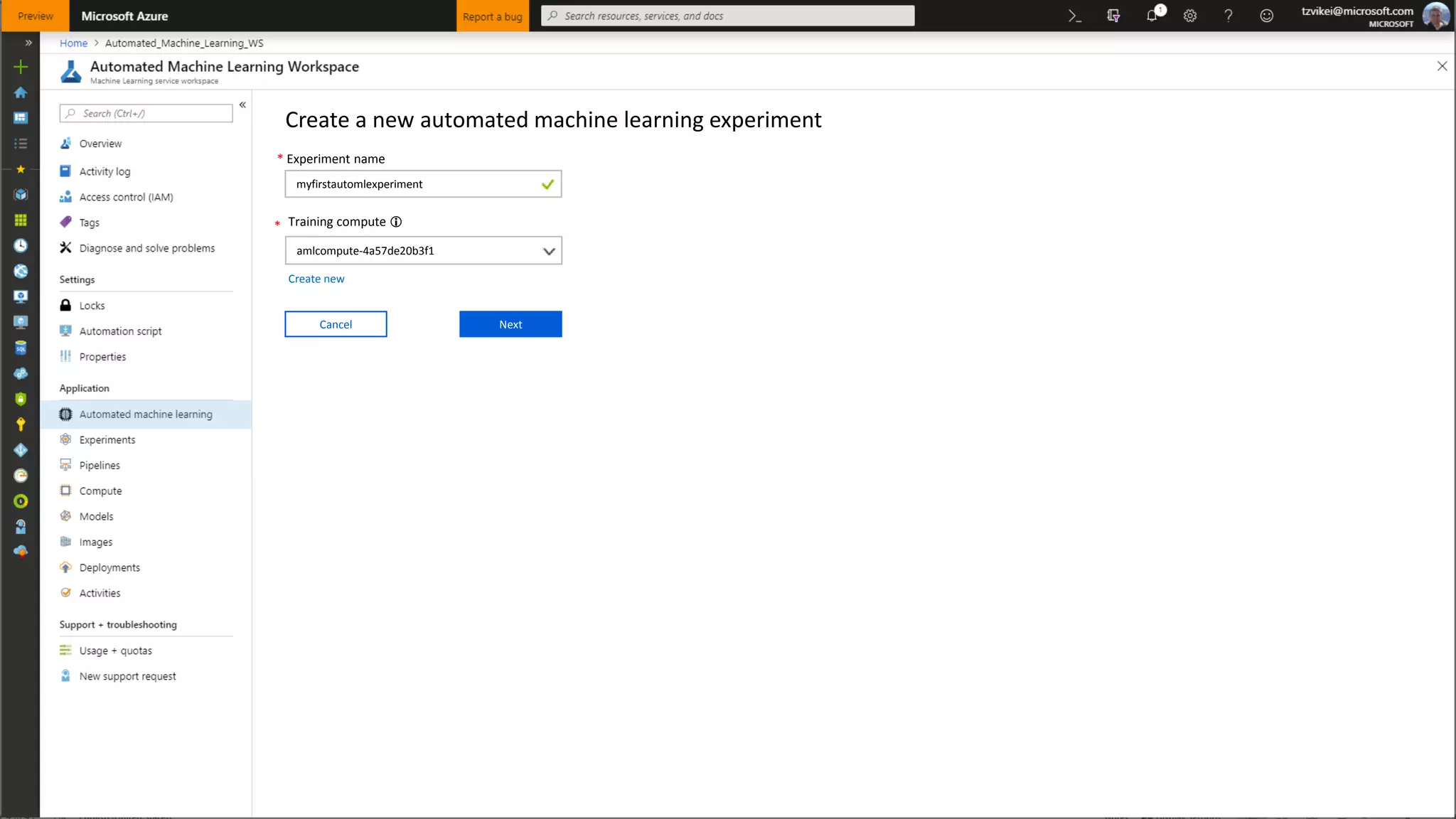1456x819 pixels.
Task: Open the Cloud Shell prompt icon
Action: tap(1075, 16)
